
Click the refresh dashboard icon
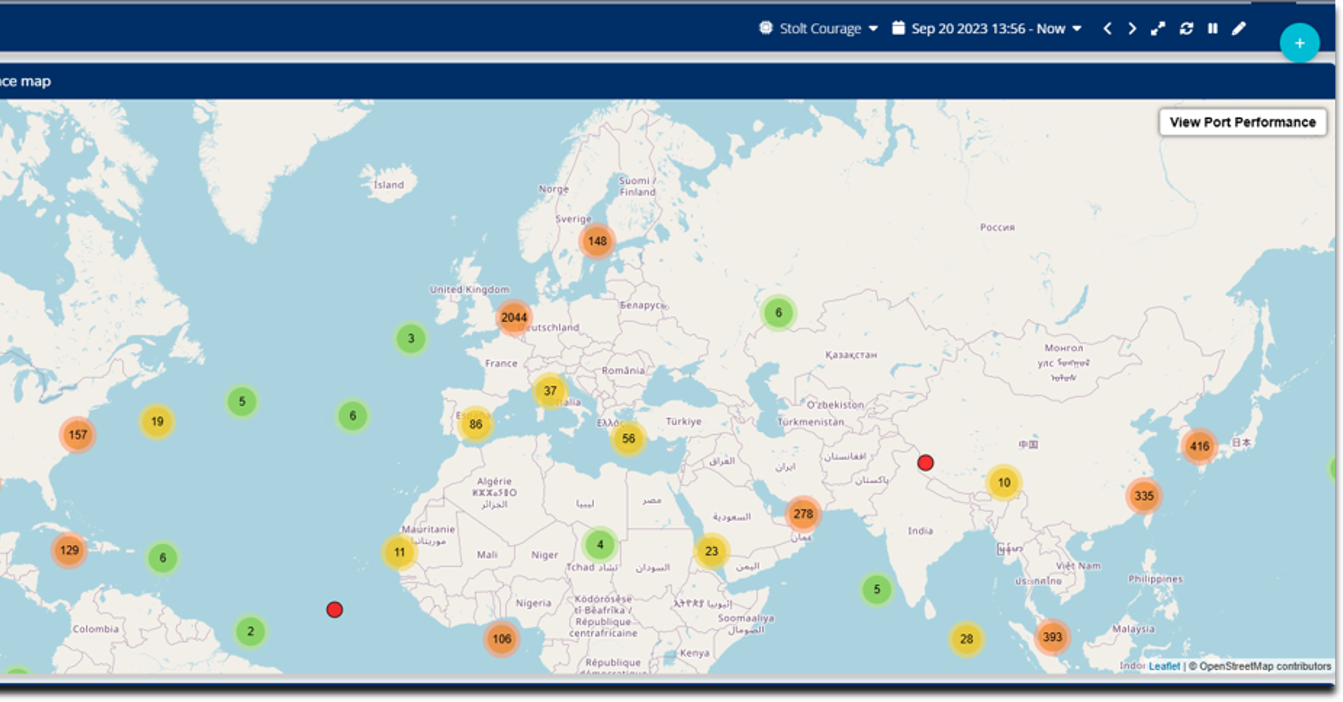click(x=1186, y=29)
